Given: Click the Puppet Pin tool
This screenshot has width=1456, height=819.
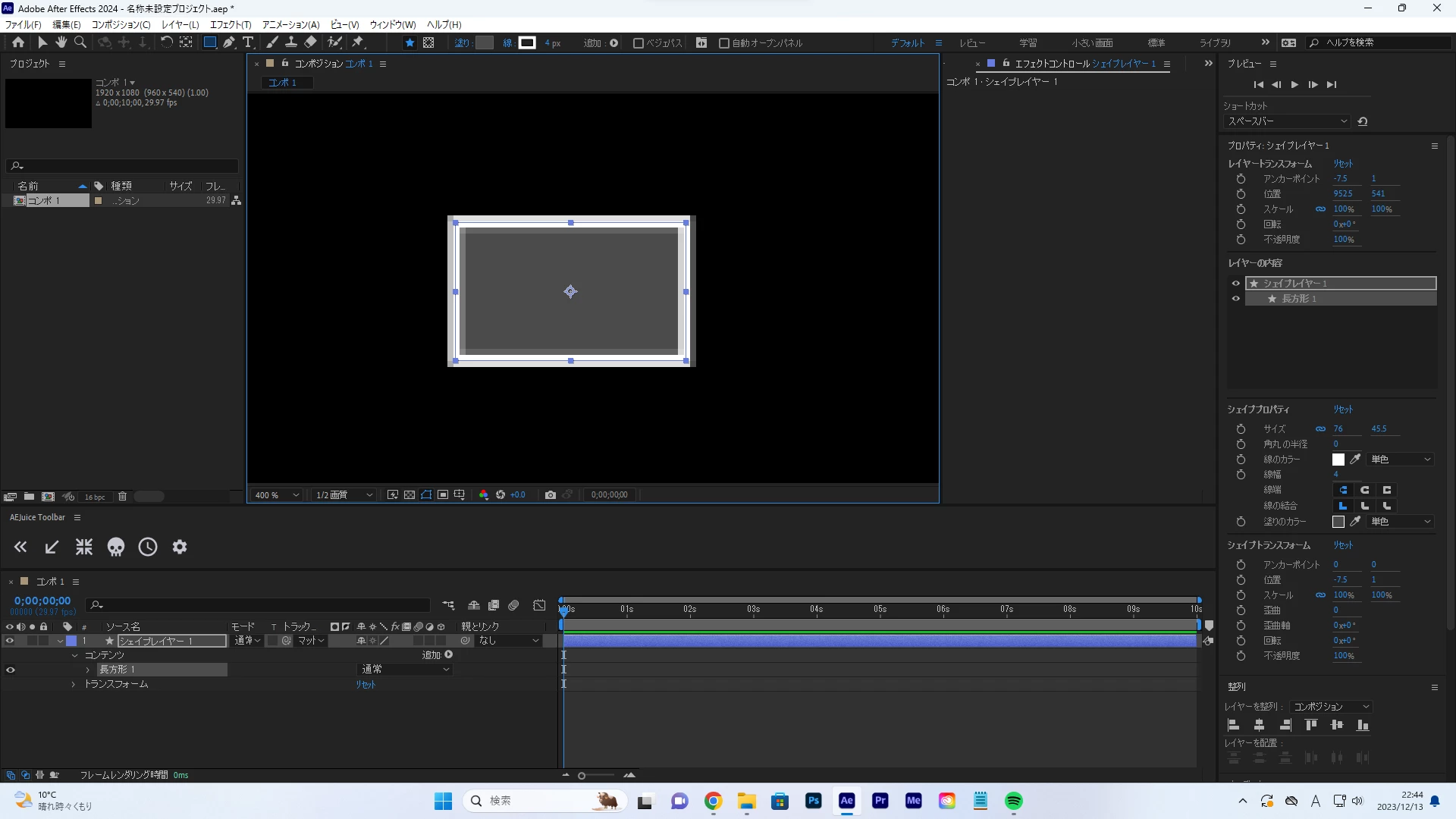Looking at the screenshot, I should point(358,42).
